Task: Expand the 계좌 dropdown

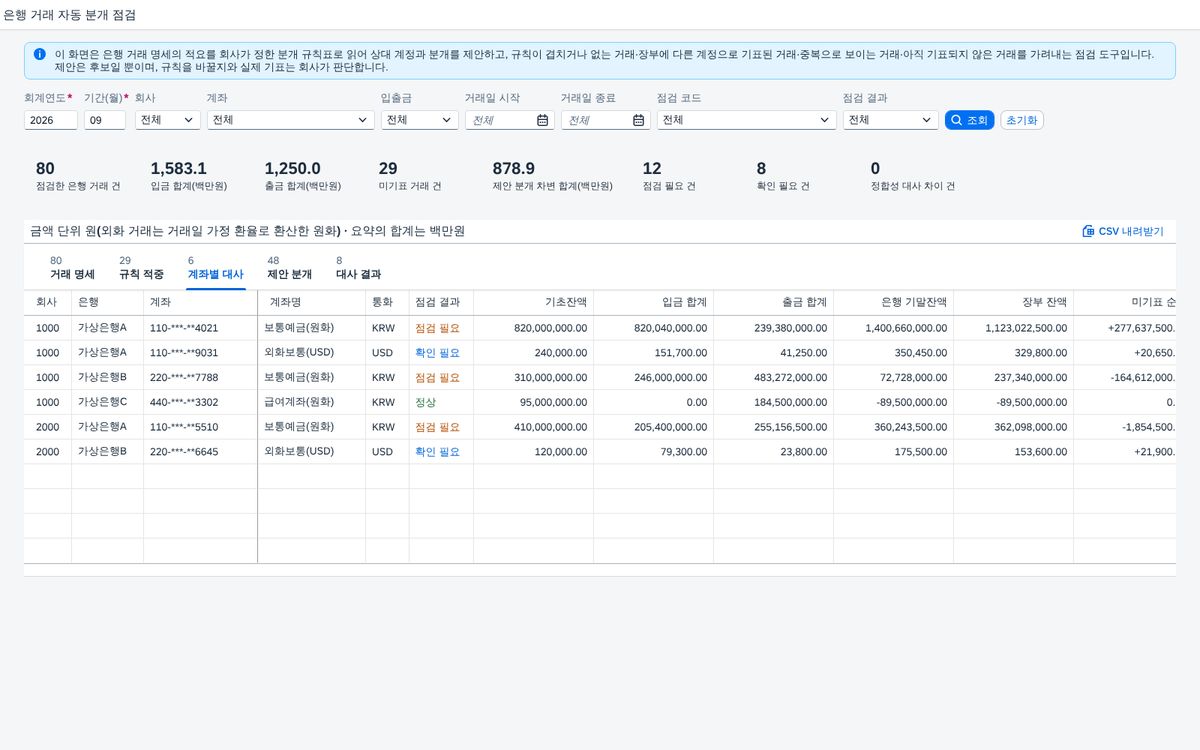Action: (x=363, y=120)
